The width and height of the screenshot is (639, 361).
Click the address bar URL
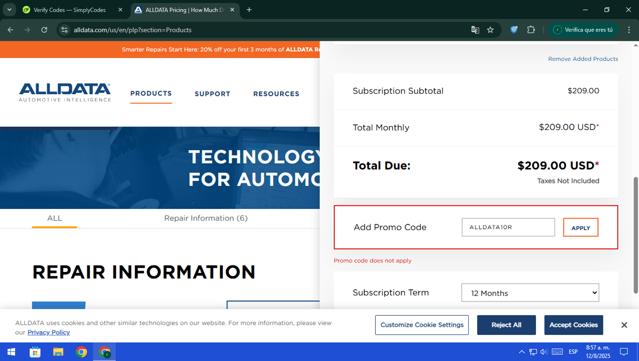(132, 30)
